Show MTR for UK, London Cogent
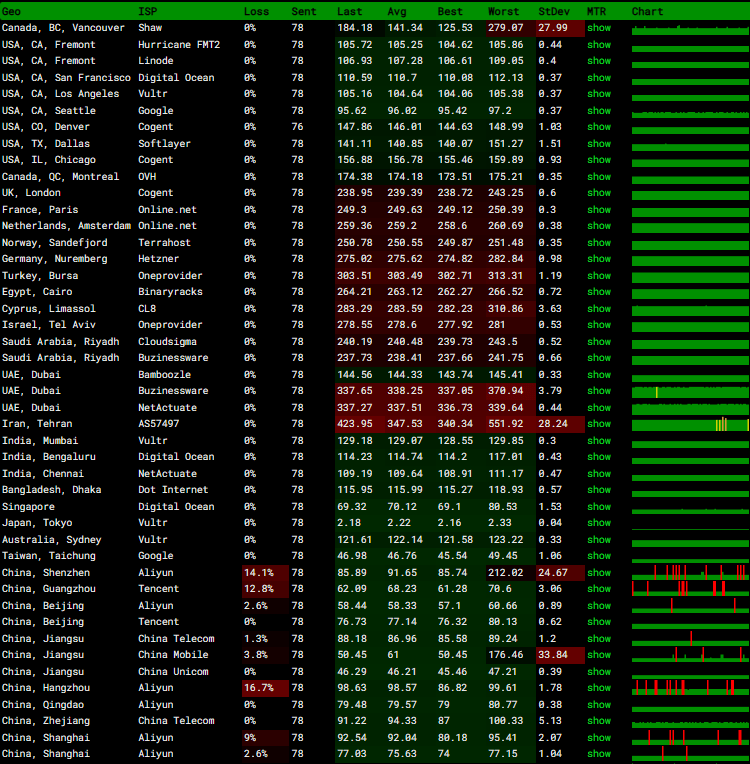Screen dimensions: 750x764 point(599,193)
